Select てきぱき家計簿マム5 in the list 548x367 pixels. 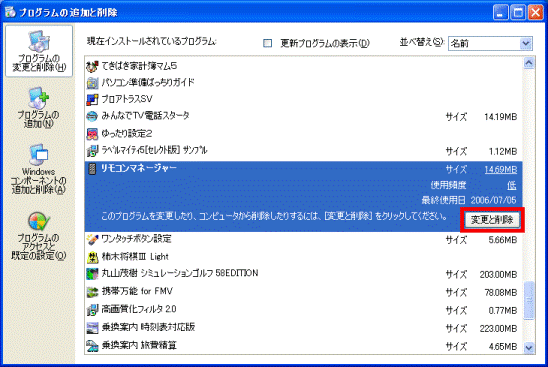pyautogui.click(x=303, y=66)
